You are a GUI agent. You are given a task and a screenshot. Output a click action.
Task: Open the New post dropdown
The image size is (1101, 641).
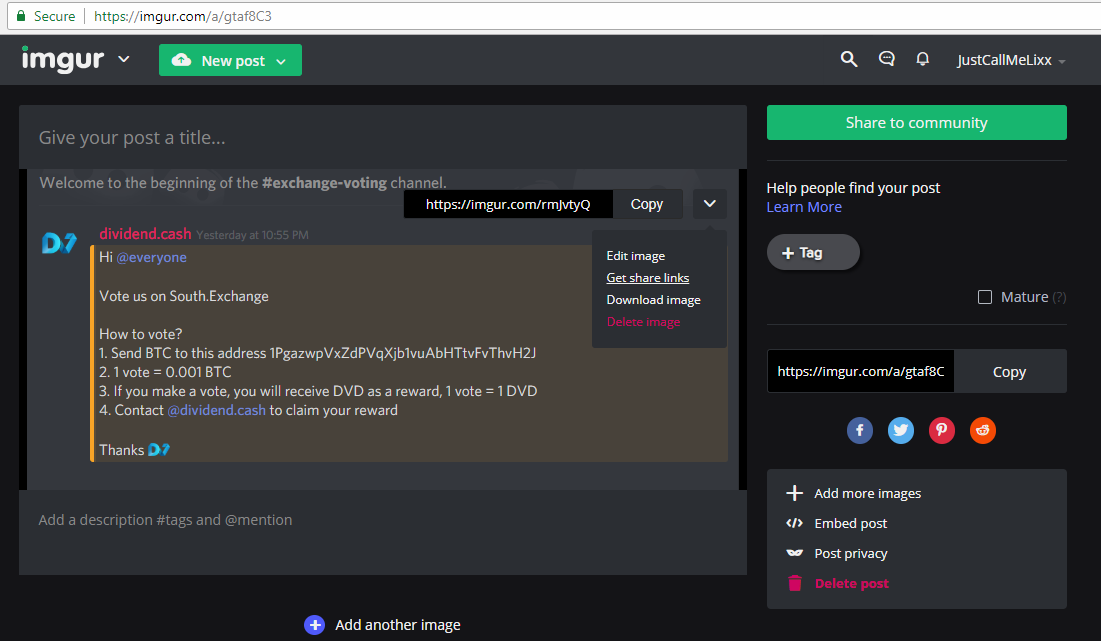tap(230, 60)
